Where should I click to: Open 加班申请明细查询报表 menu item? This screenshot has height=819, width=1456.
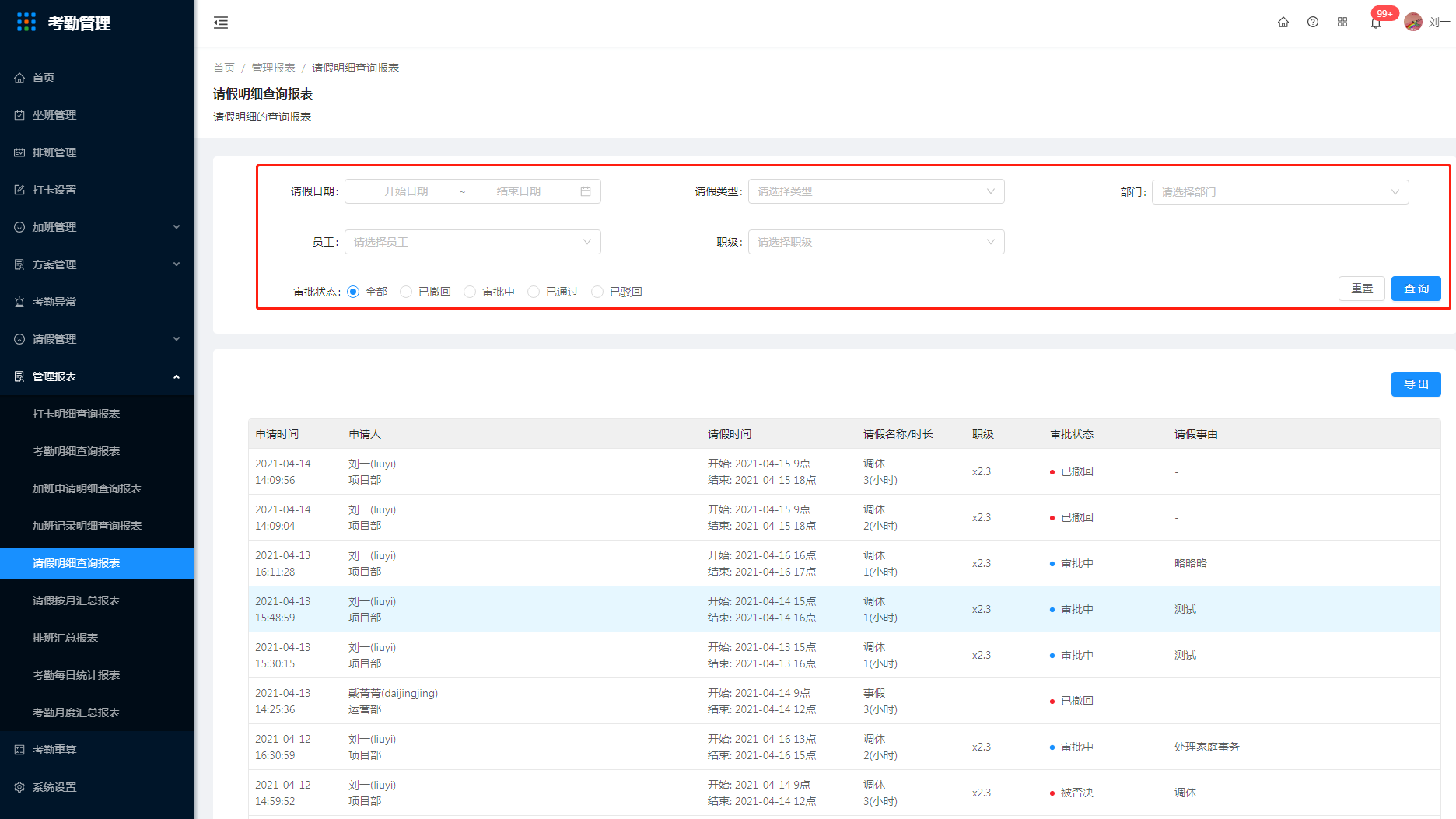tap(97, 488)
